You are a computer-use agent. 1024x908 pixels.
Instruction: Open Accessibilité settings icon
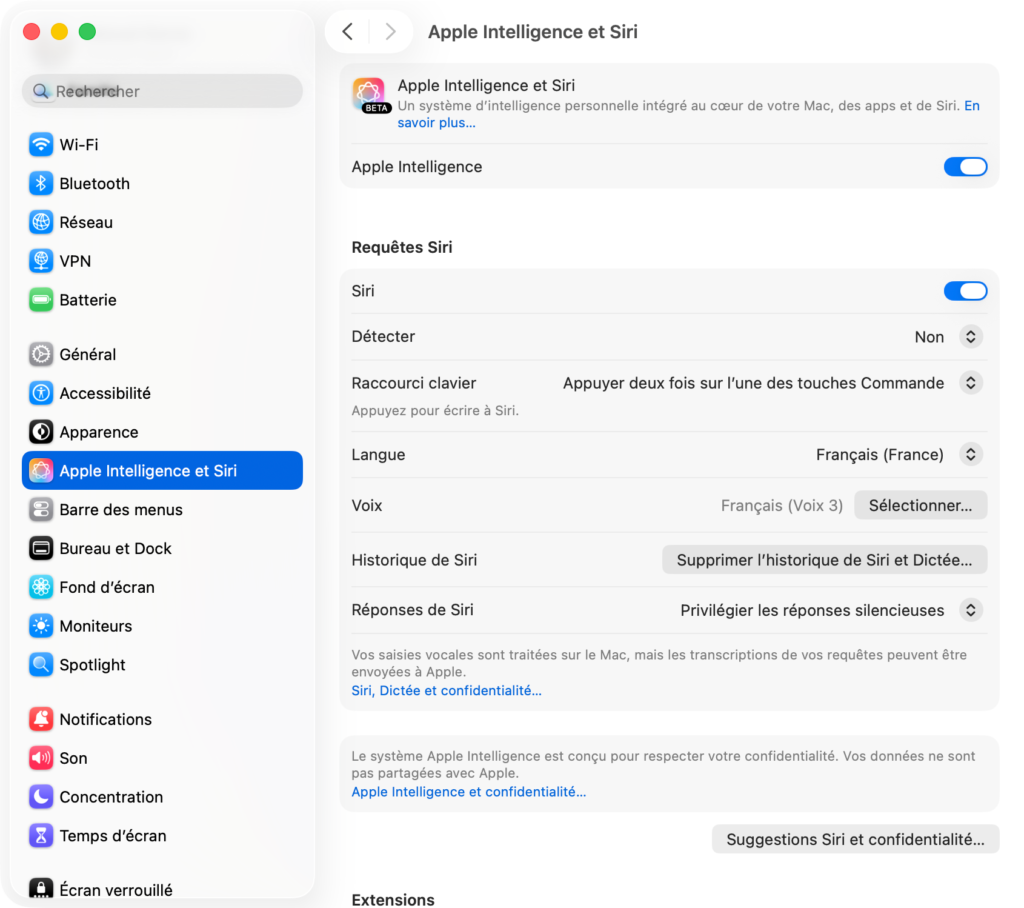pyautogui.click(x=41, y=393)
